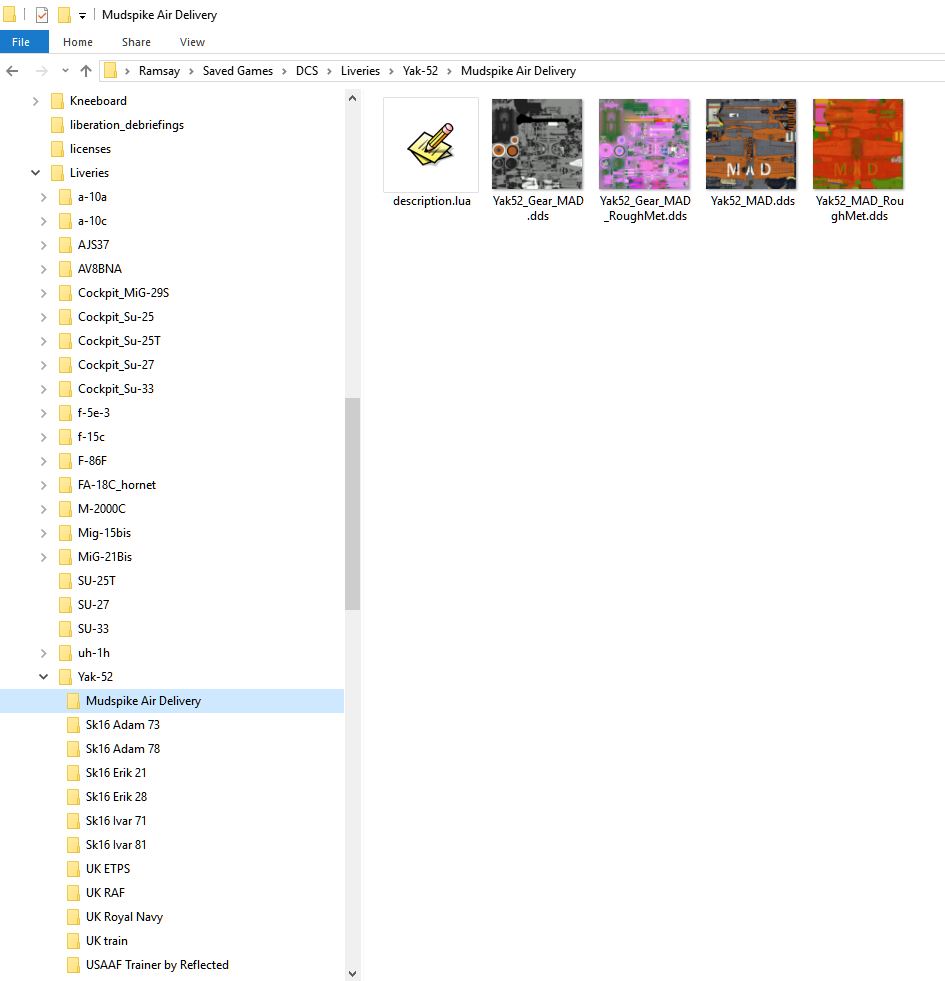Click DCS in the address breadcrumb
This screenshot has width=945, height=981.
coord(307,71)
